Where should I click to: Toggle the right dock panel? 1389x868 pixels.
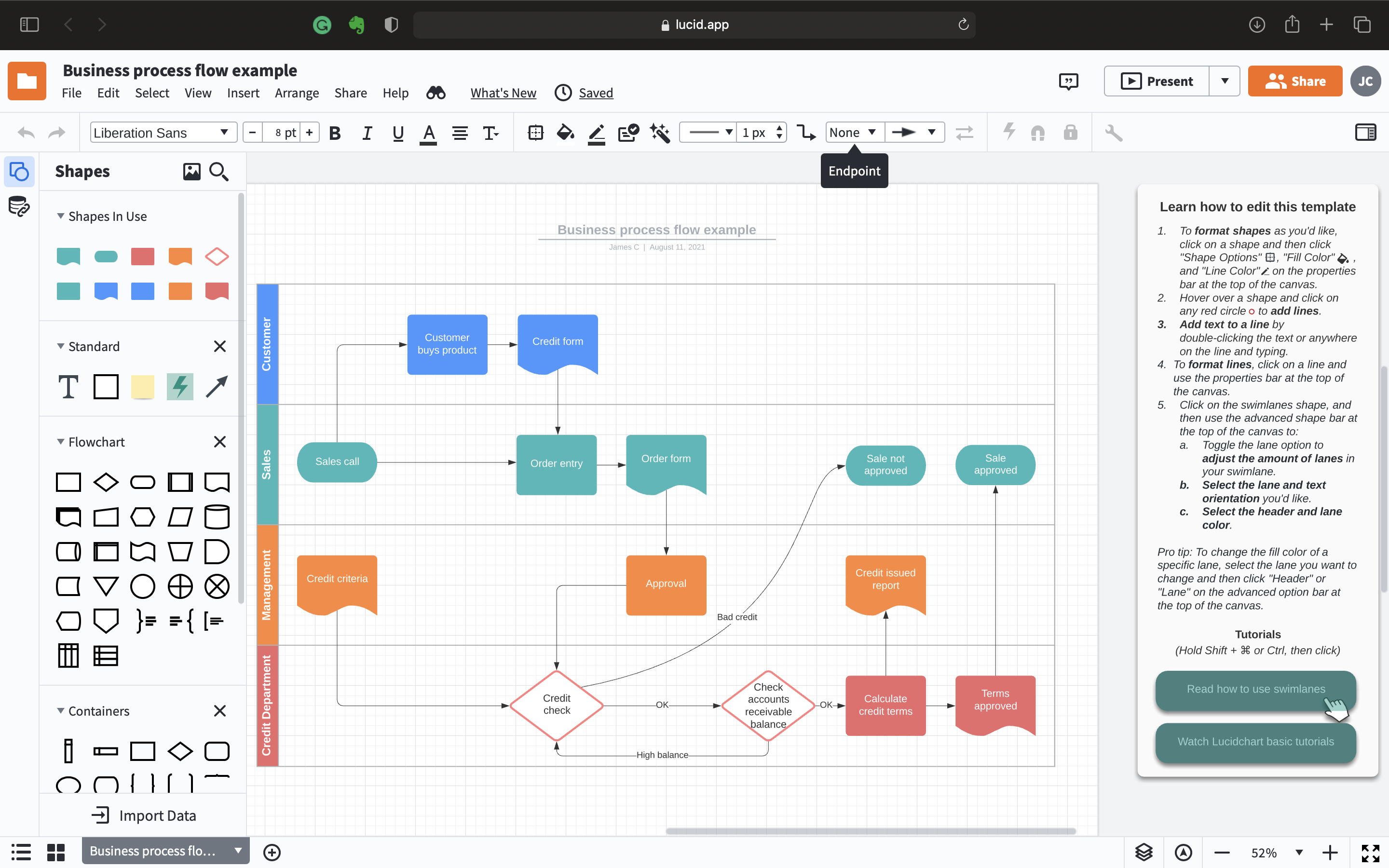pyautogui.click(x=1365, y=133)
